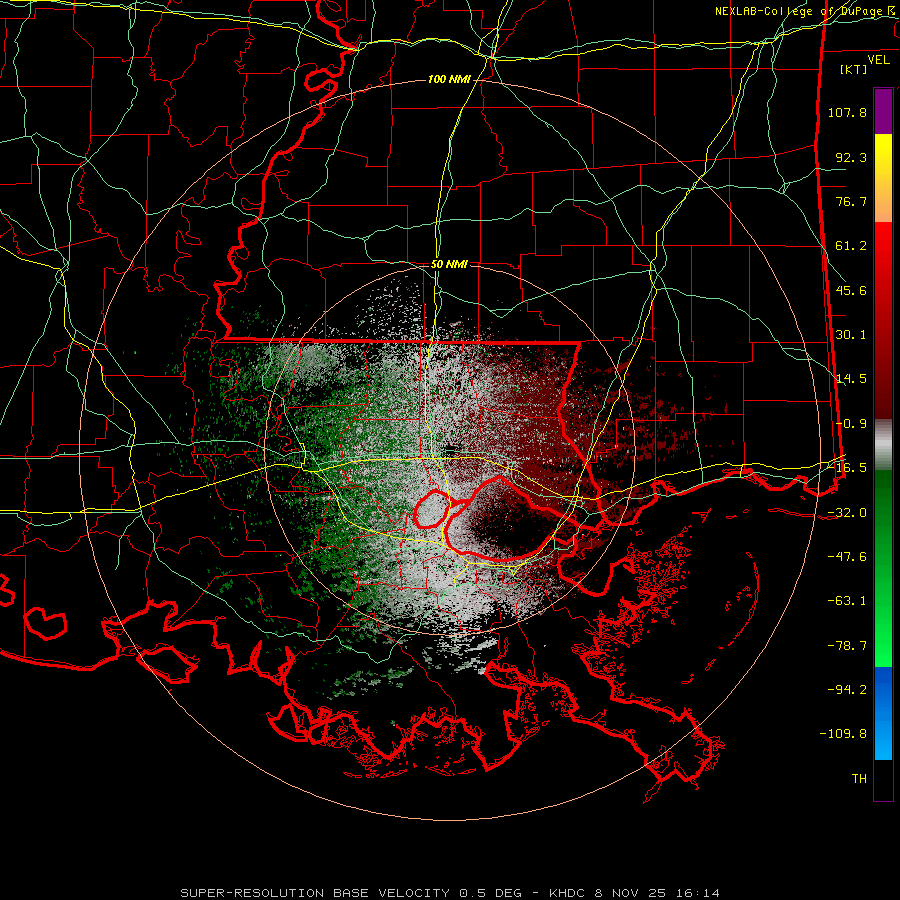Click the gray near-zero segment of the color bar
The height and width of the screenshot is (900, 900).
[x=883, y=444]
